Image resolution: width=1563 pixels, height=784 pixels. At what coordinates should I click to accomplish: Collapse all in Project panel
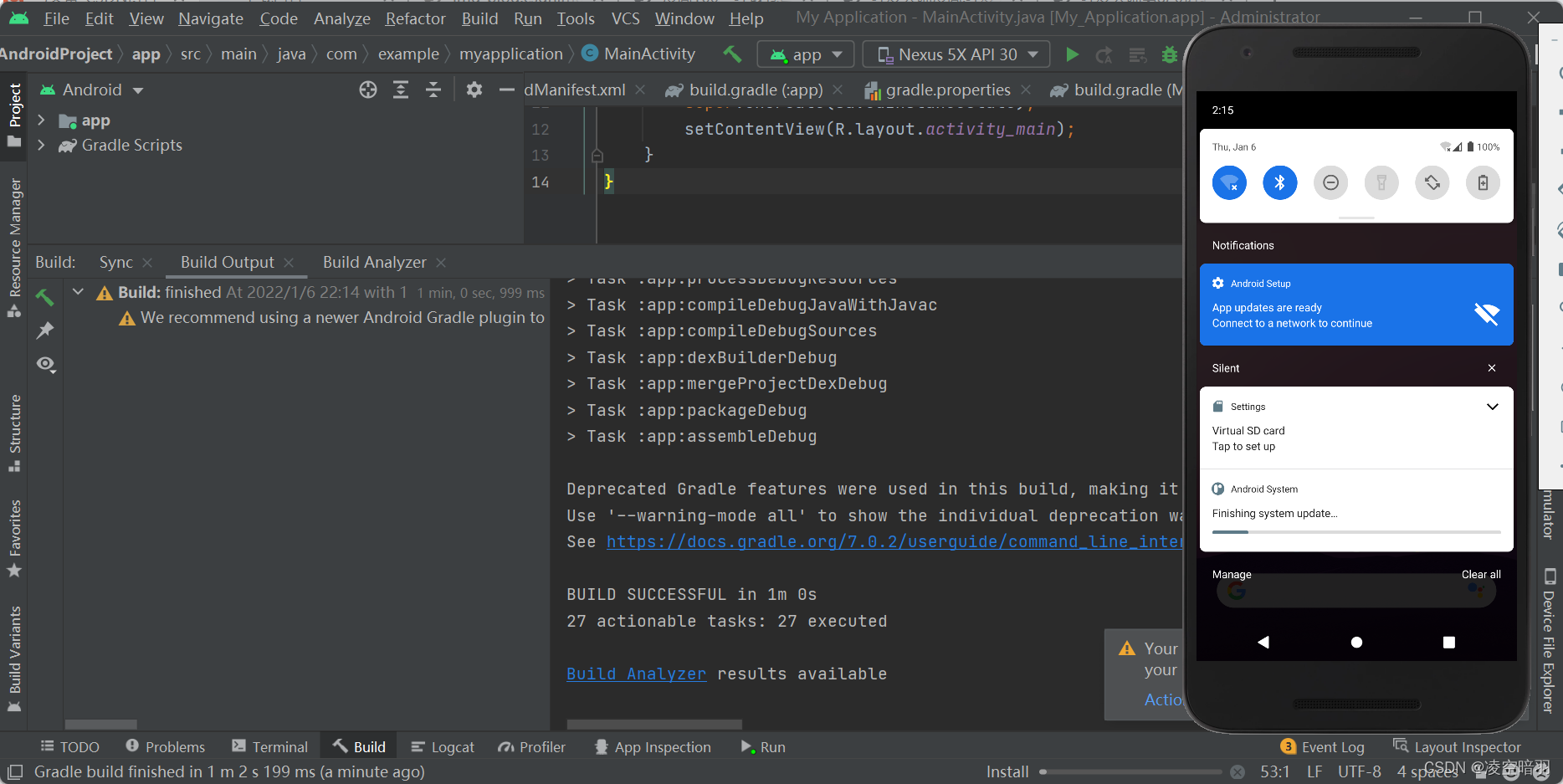click(433, 90)
